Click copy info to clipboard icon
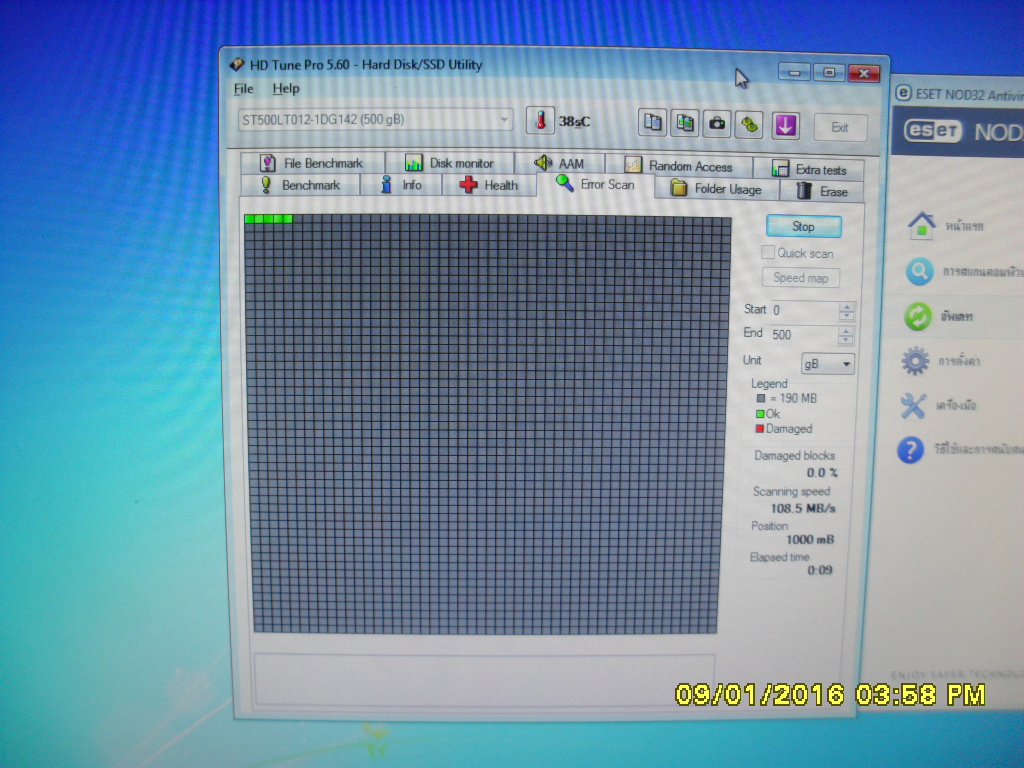 click(x=652, y=123)
